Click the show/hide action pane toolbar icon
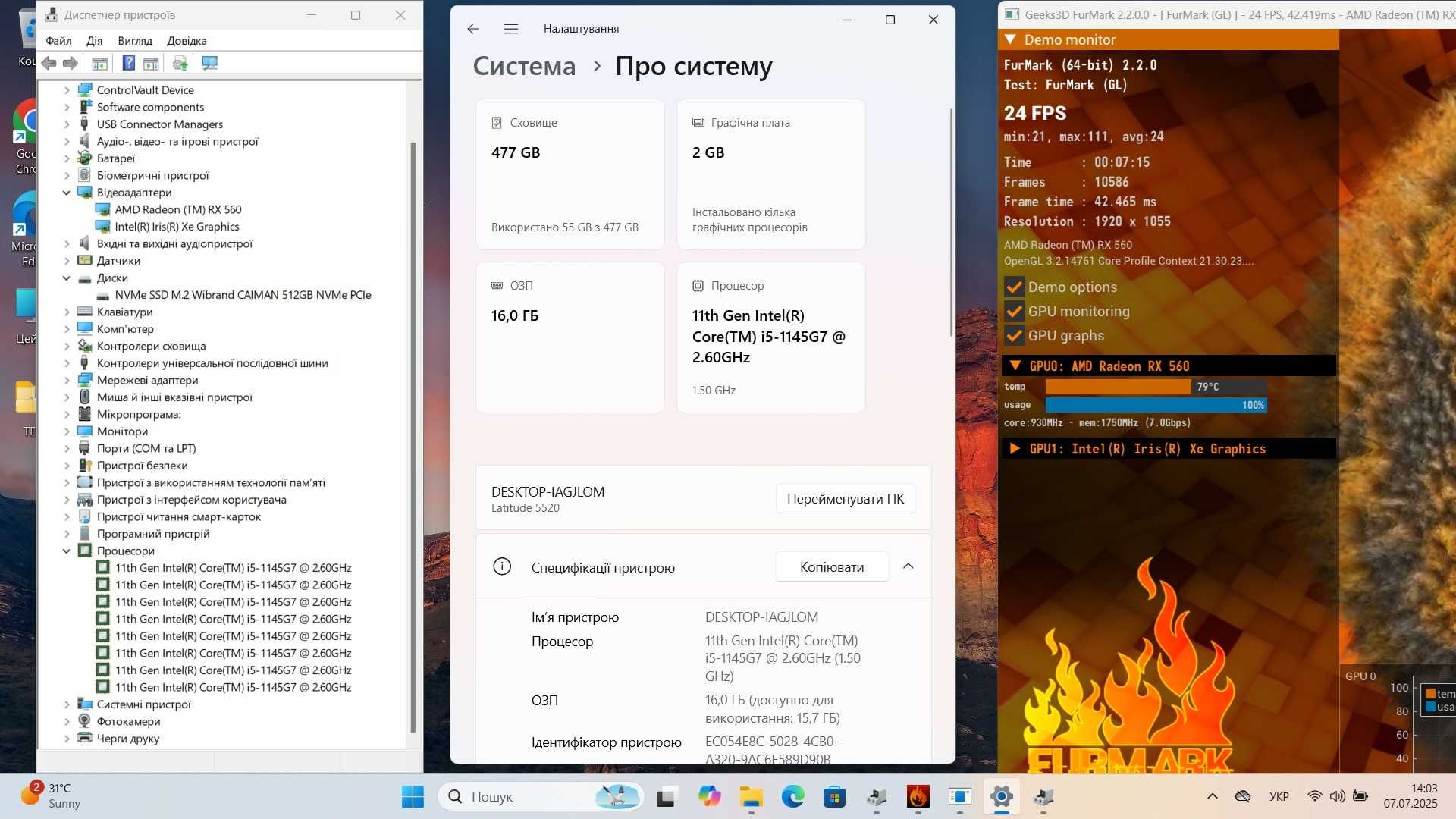 click(x=151, y=64)
